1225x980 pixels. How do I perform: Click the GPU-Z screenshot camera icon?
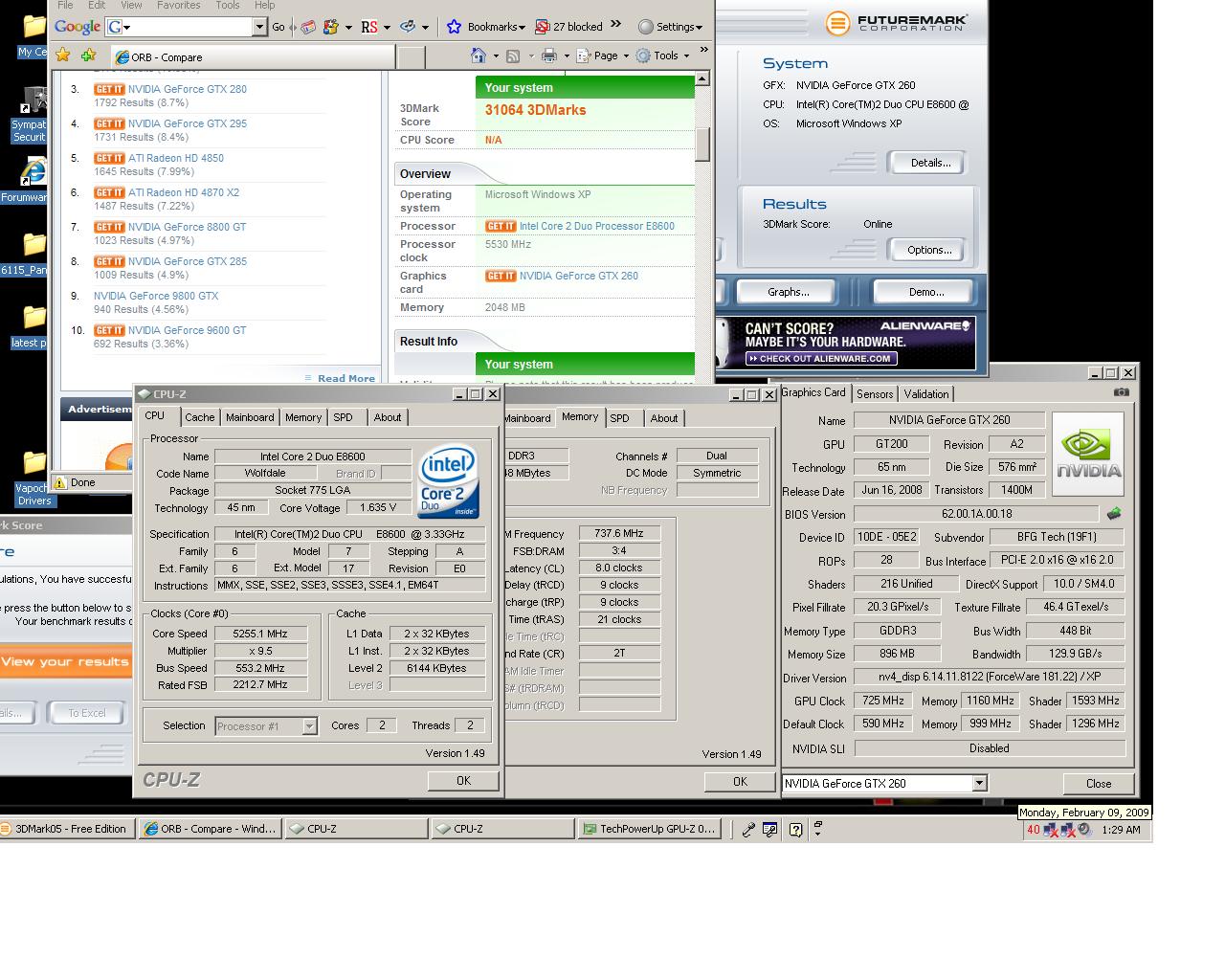point(1122,392)
